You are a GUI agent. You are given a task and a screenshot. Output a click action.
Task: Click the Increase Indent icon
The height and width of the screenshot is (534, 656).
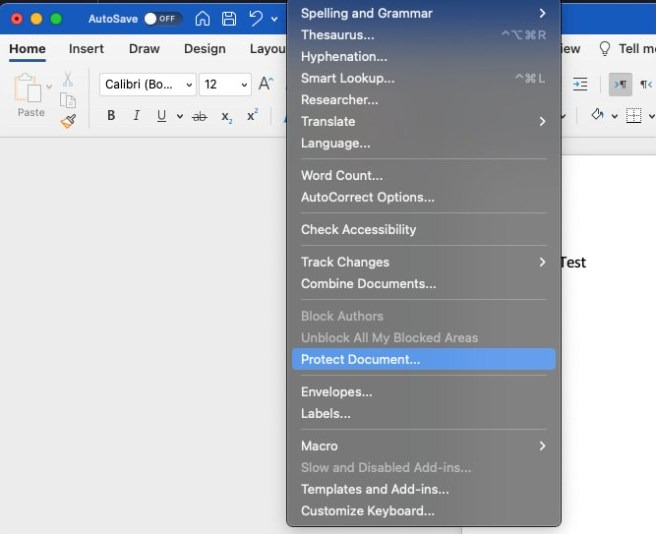click(x=580, y=84)
